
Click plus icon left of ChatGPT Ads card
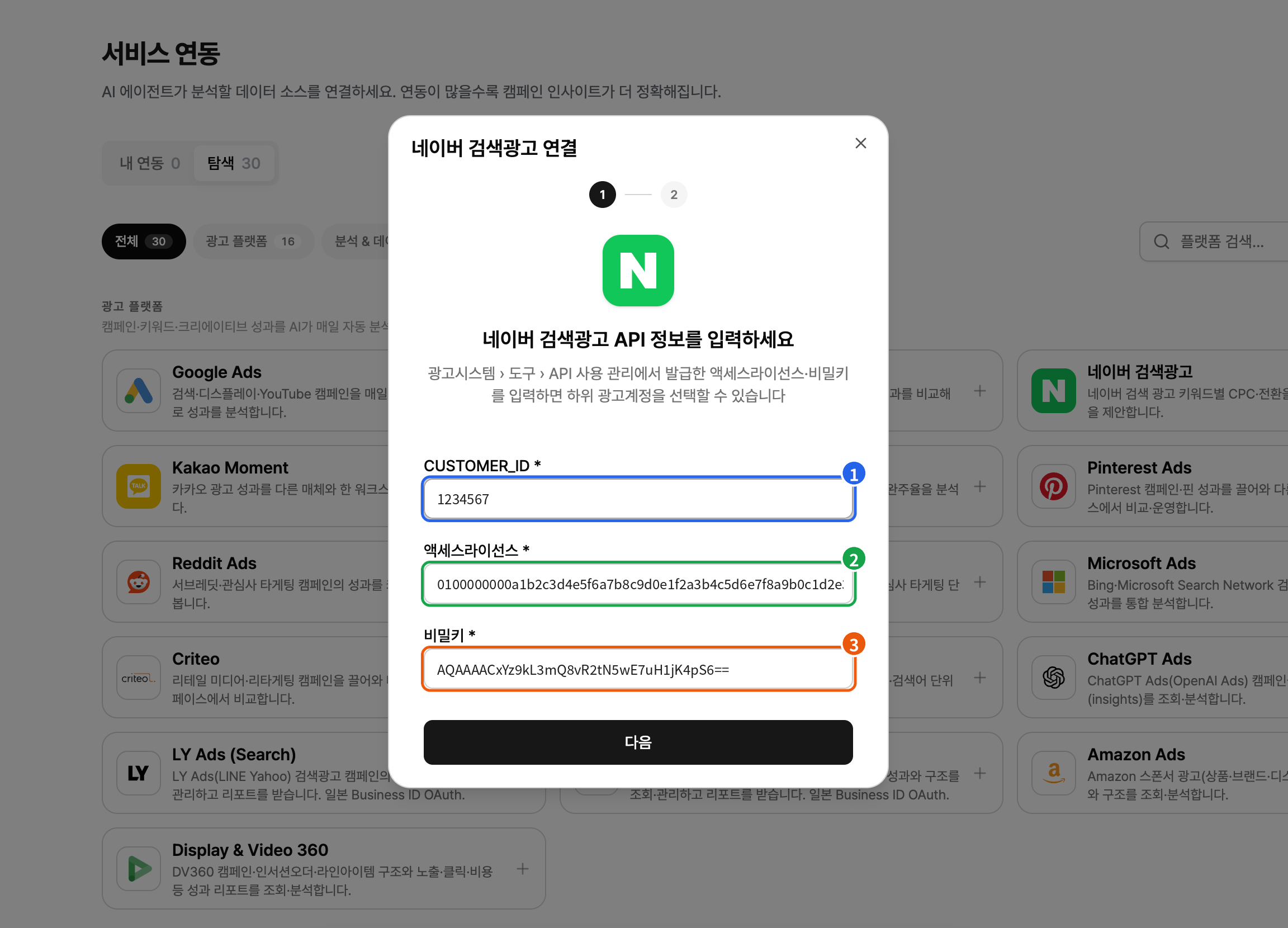click(979, 678)
